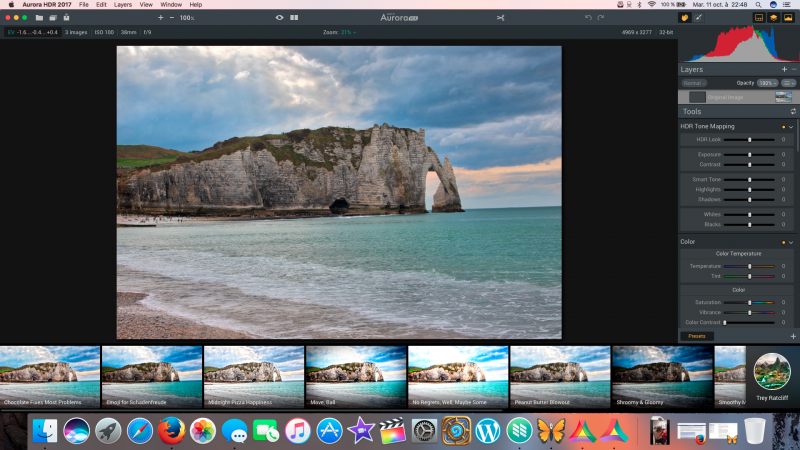Open WordPress app in dock
800x450 pixels.
tap(488, 431)
